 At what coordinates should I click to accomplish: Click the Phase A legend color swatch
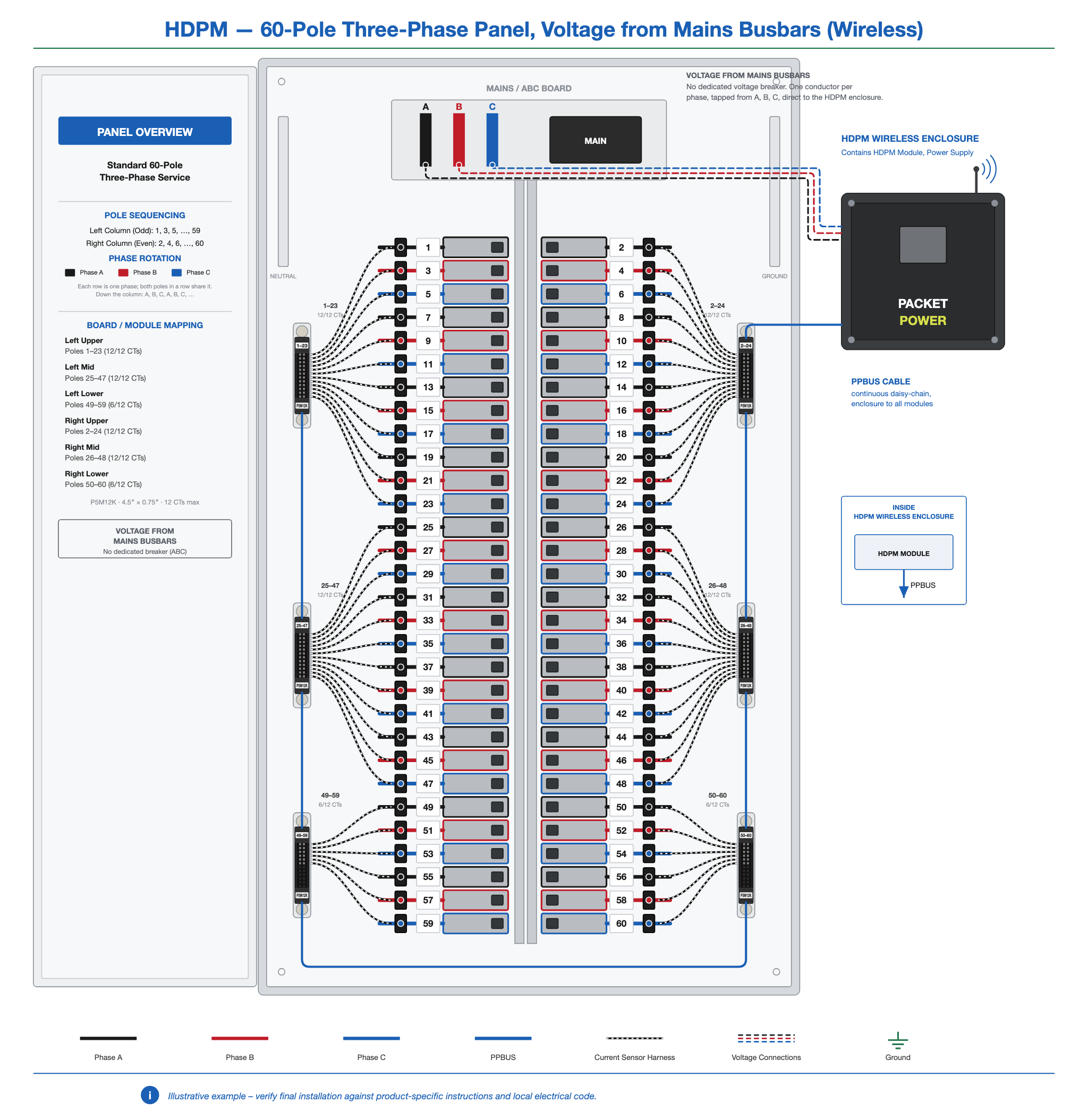pos(108,1038)
